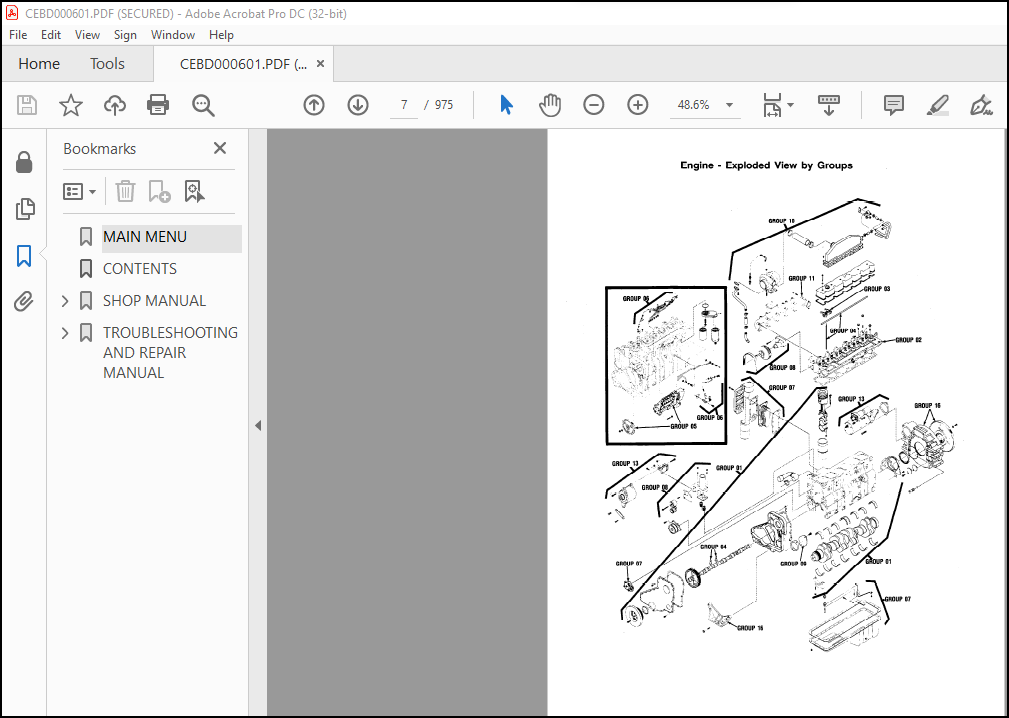This screenshot has width=1009, height=718.
Task: Click the 48.6% zoom value field
Action: click(x=694, y=105)
